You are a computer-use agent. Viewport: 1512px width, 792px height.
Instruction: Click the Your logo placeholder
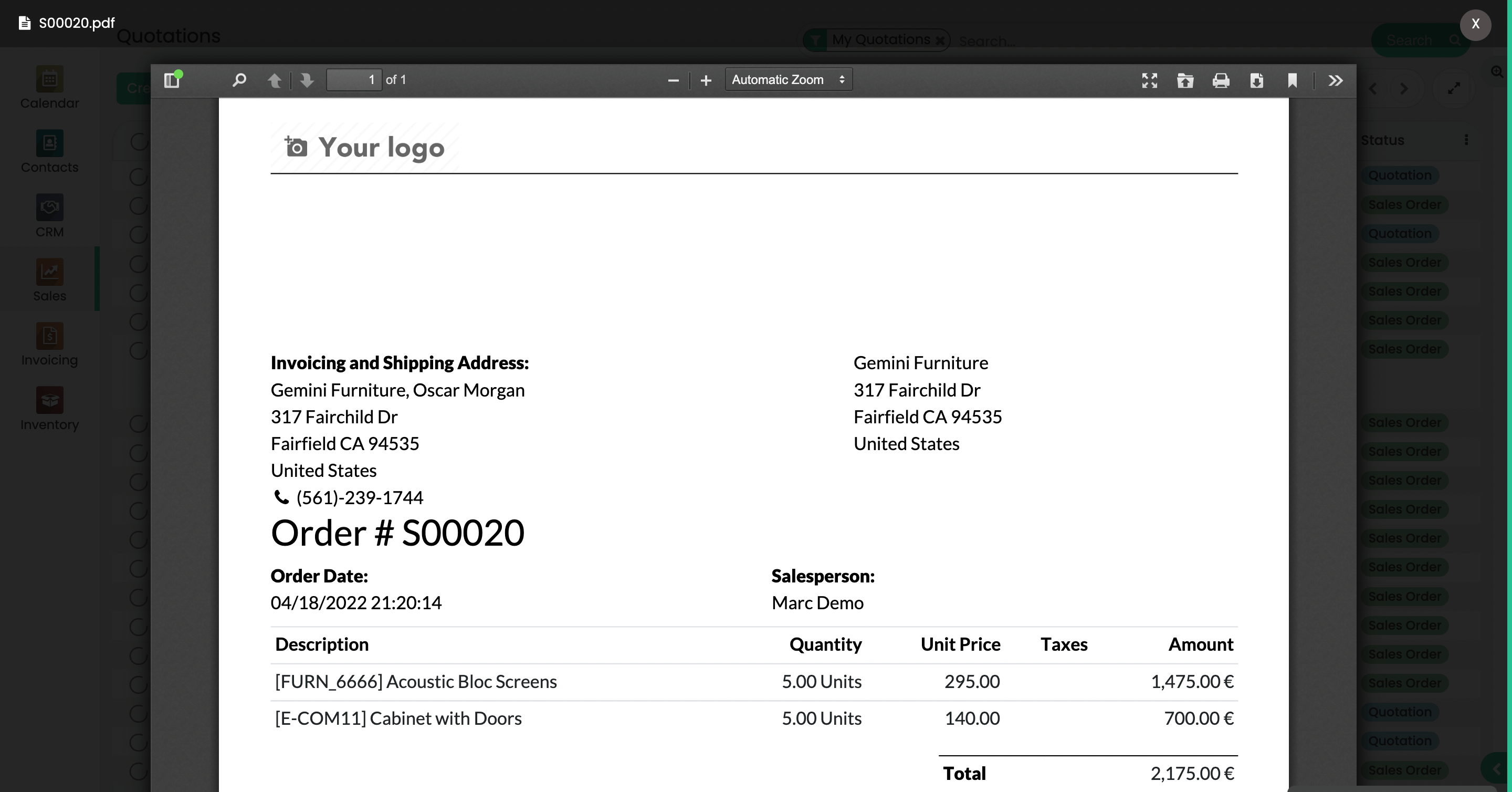click(x=364, y=148)
